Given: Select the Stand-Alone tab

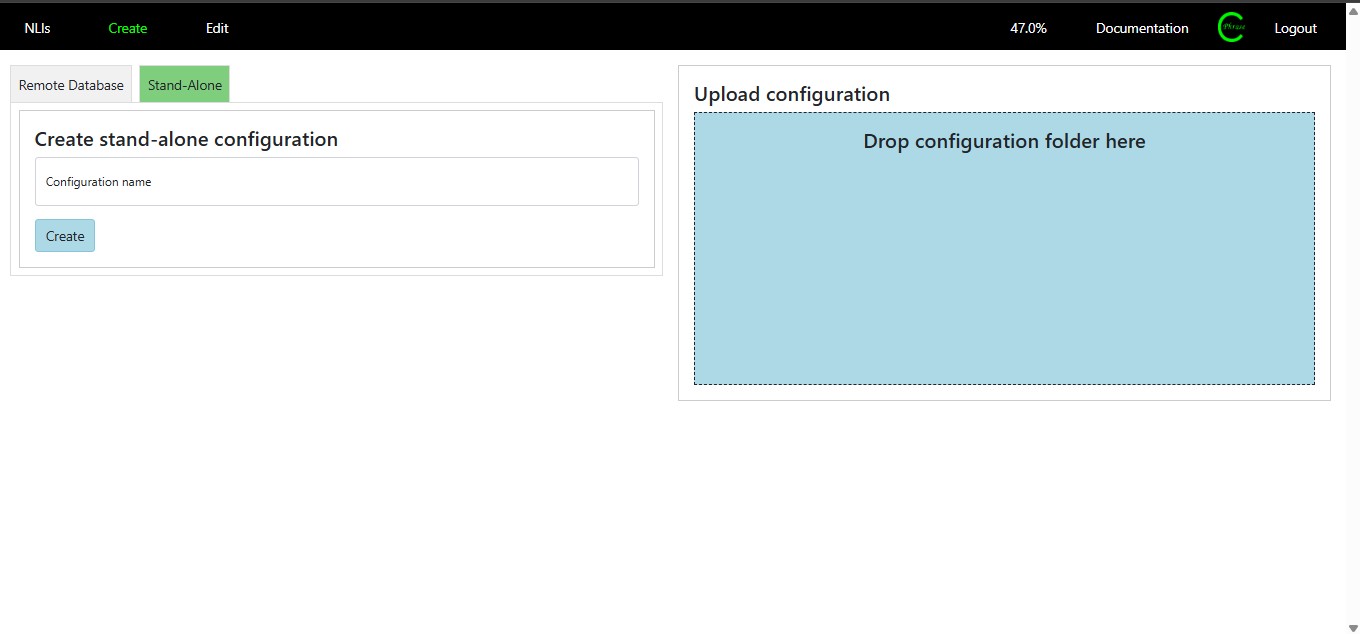Looking at the screenshot, I should 185,85.
